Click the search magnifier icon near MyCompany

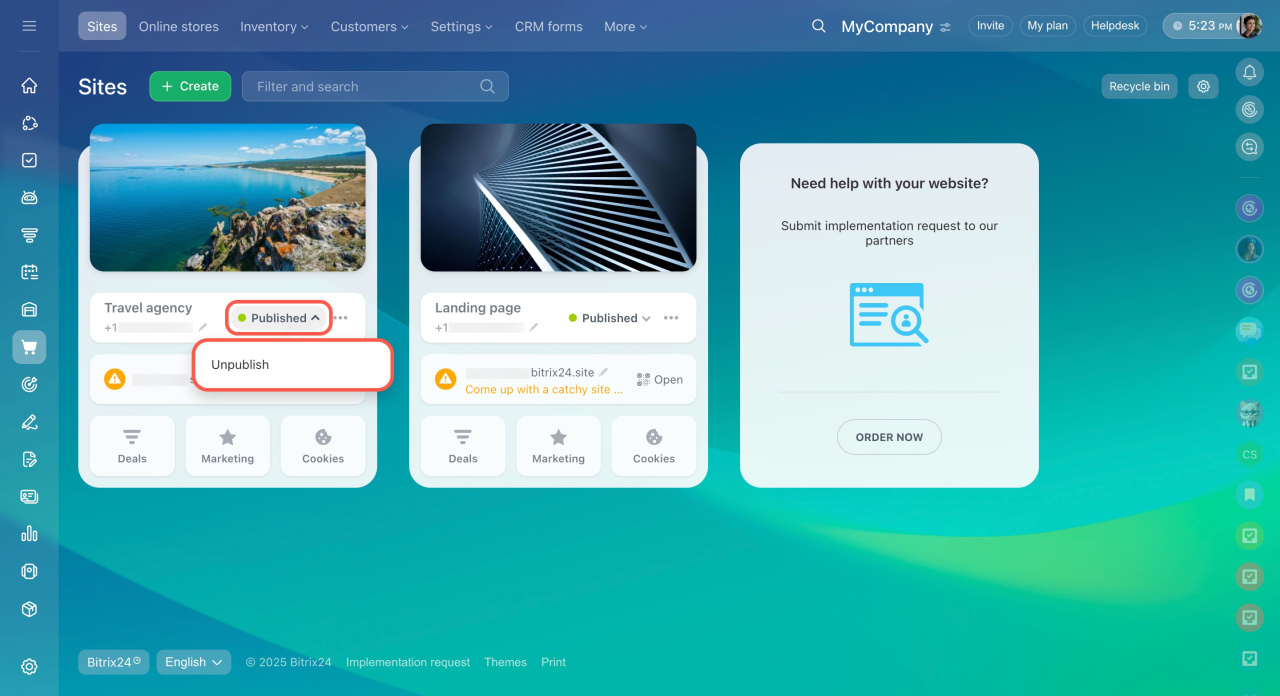click(819, 26)
